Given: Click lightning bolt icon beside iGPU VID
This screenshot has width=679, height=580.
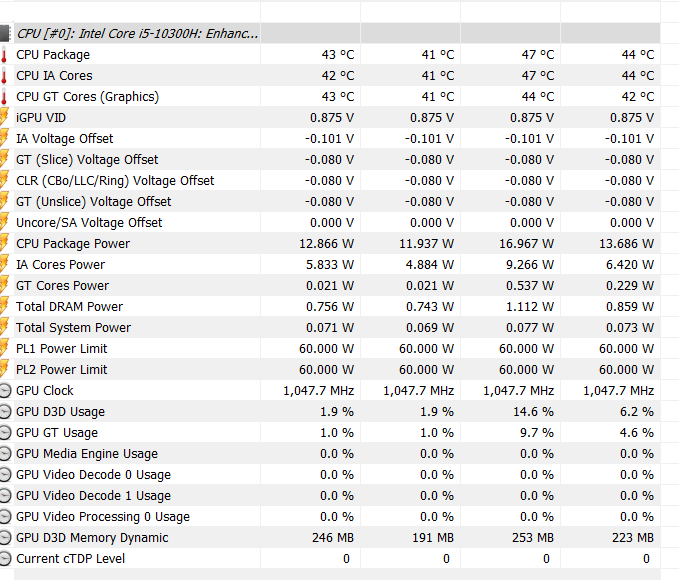Looking at the screenshot, I should click(4, 118).
